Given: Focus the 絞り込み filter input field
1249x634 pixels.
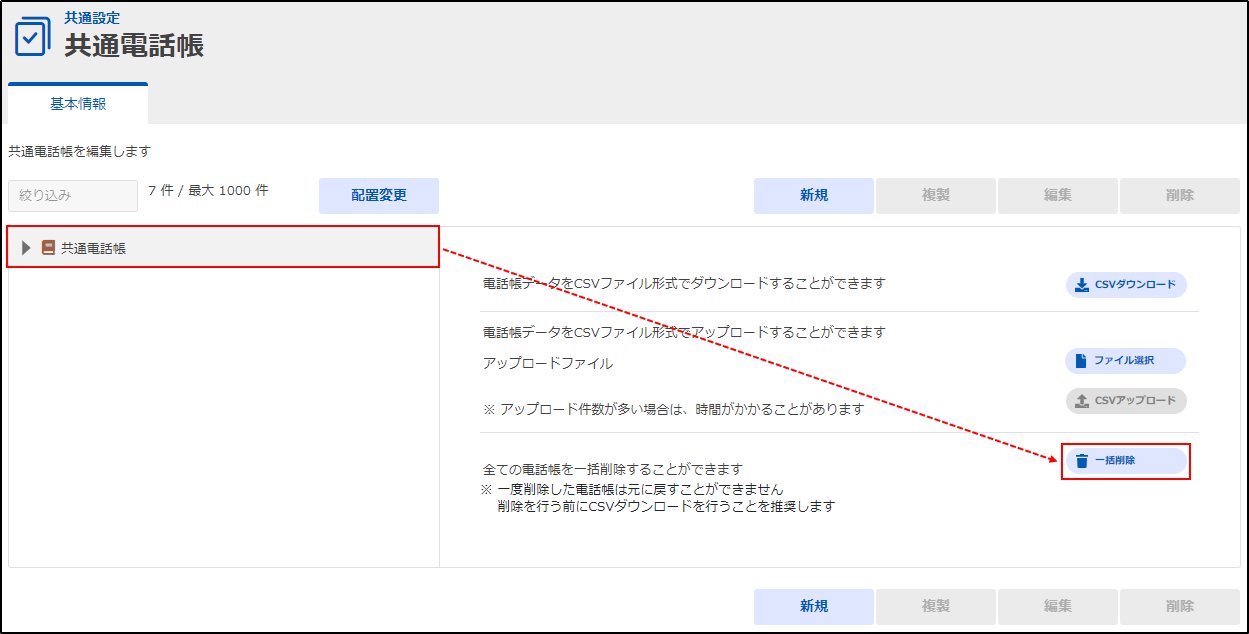Looking at the screenshot, I should [x=73, y=196].
